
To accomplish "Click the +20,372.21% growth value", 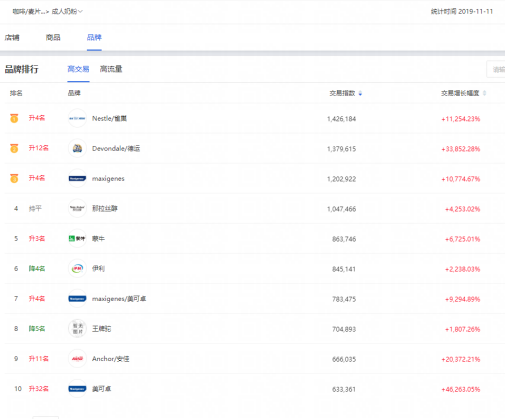I will tap(461, 359).
